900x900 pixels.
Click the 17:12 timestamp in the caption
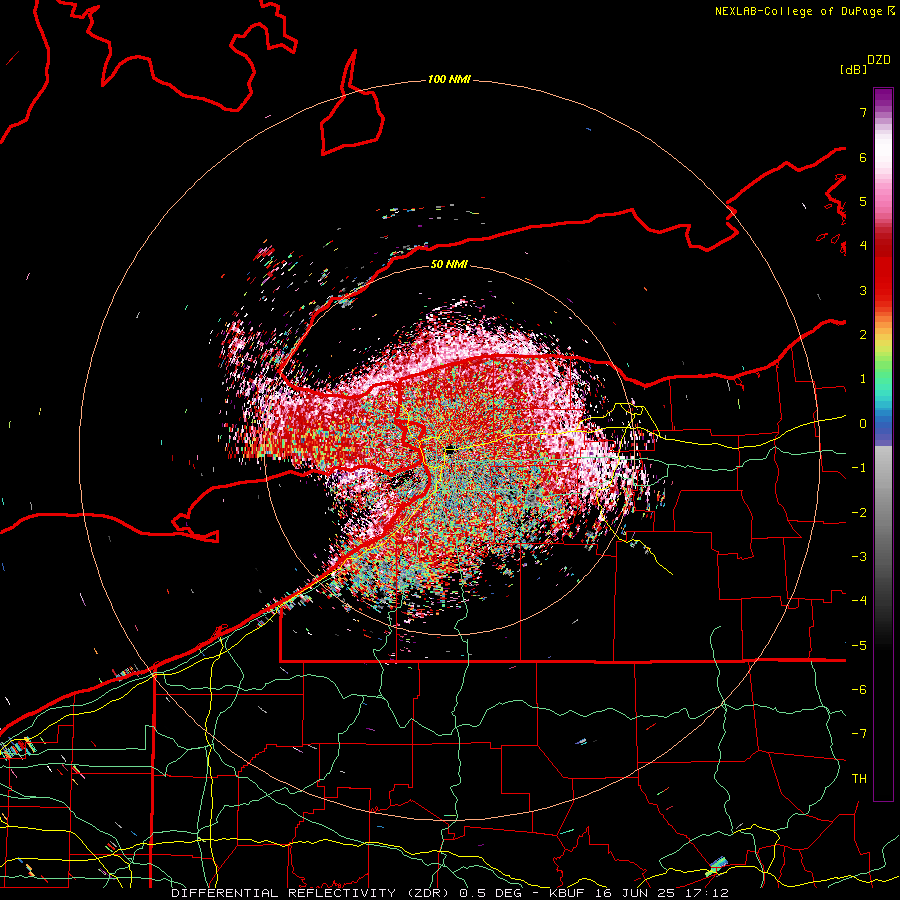click(709, 893)
